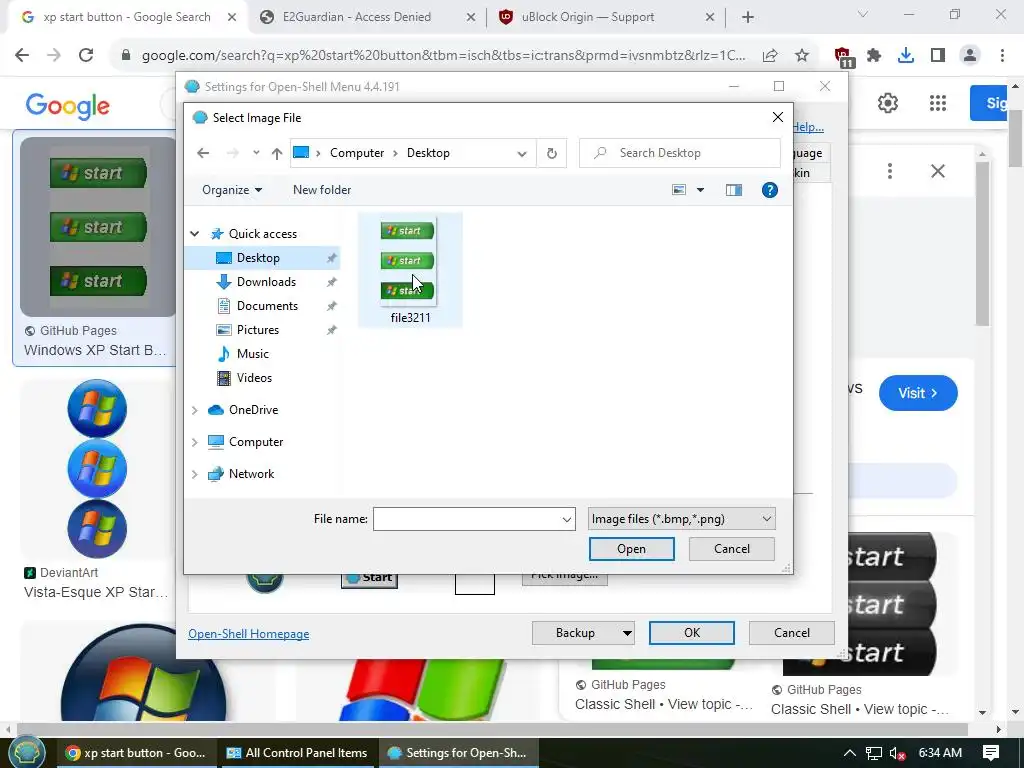1024x768 pixels.
Task: Reload the Chrome page
Action: click(x=86, y=56)
